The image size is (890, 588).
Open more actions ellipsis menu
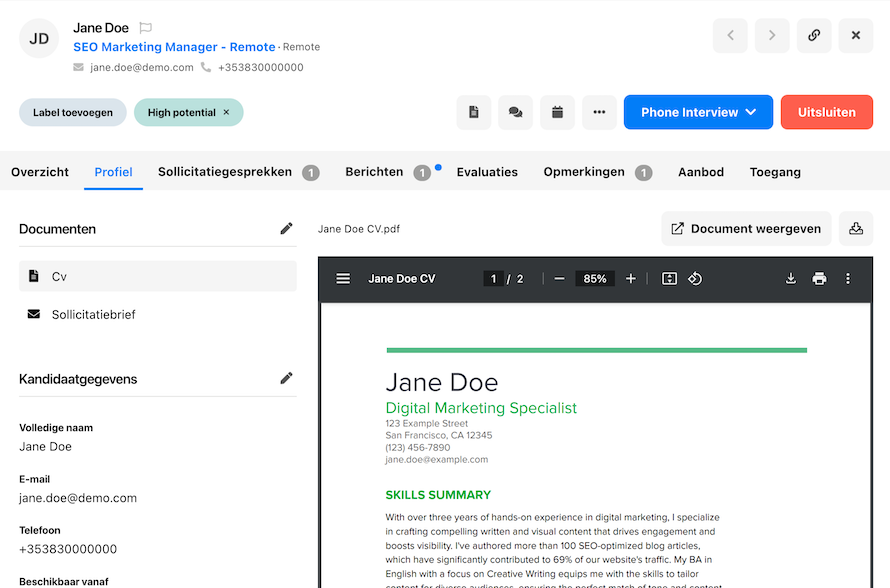(x=599, y=112)
